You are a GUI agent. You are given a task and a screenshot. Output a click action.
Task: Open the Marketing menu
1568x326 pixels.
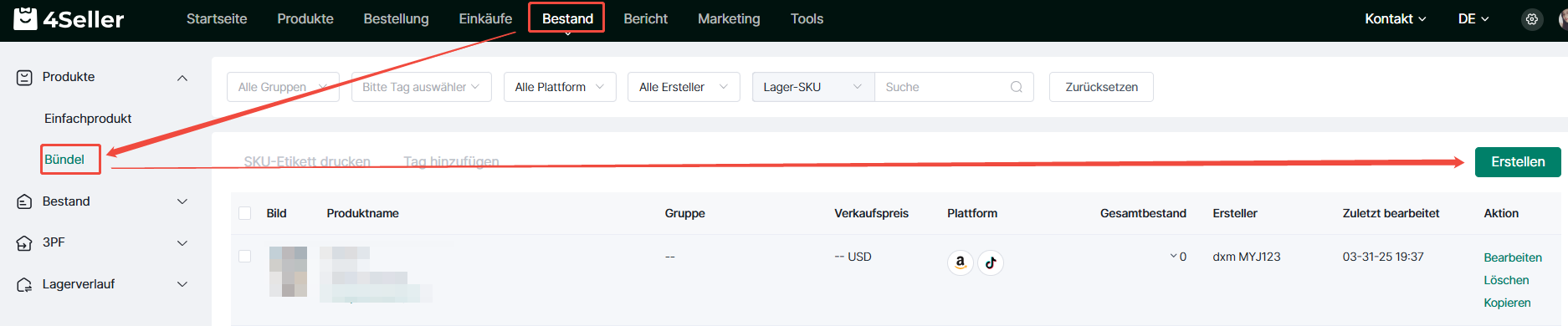coord(729,18)
